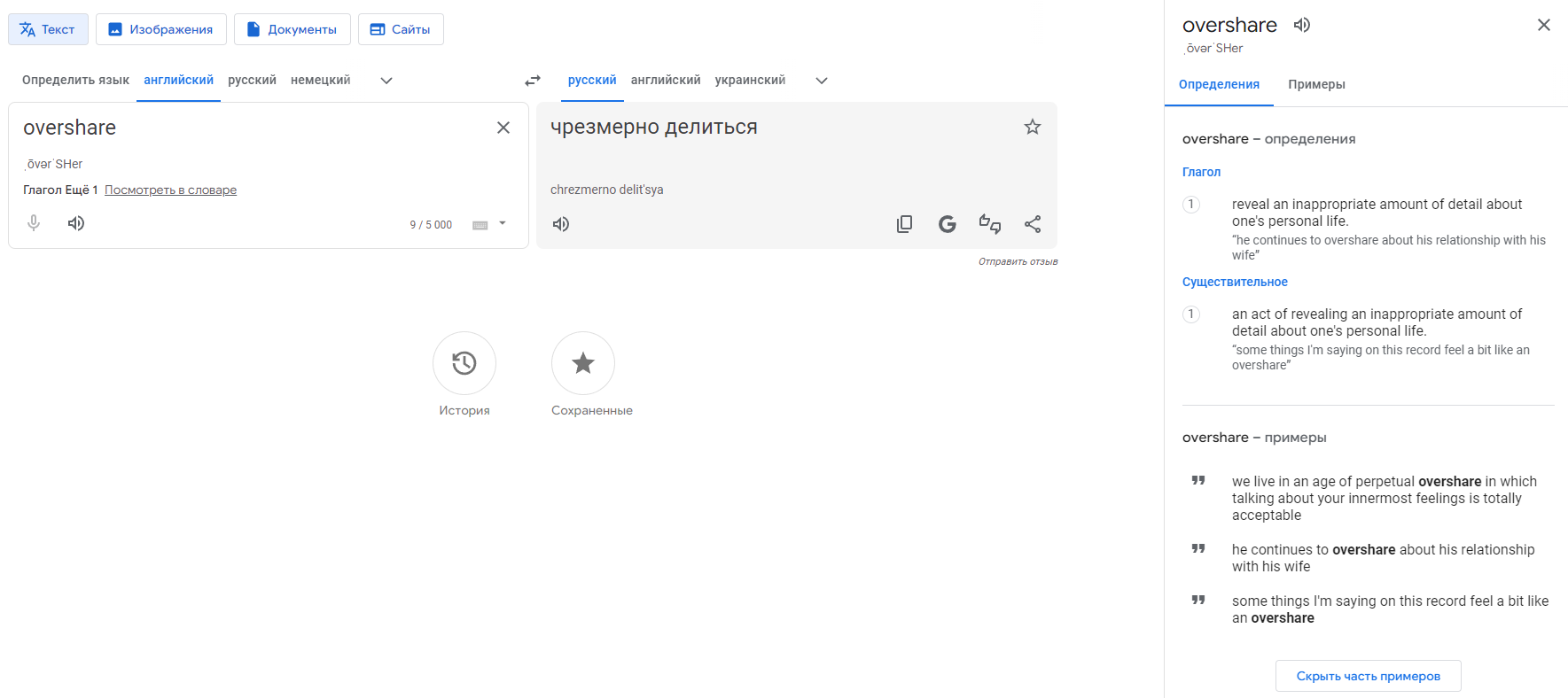This screenshot has height=698, width=1568.
Task: Open the keyboard input tools dropdown
Action: (503, 224)
